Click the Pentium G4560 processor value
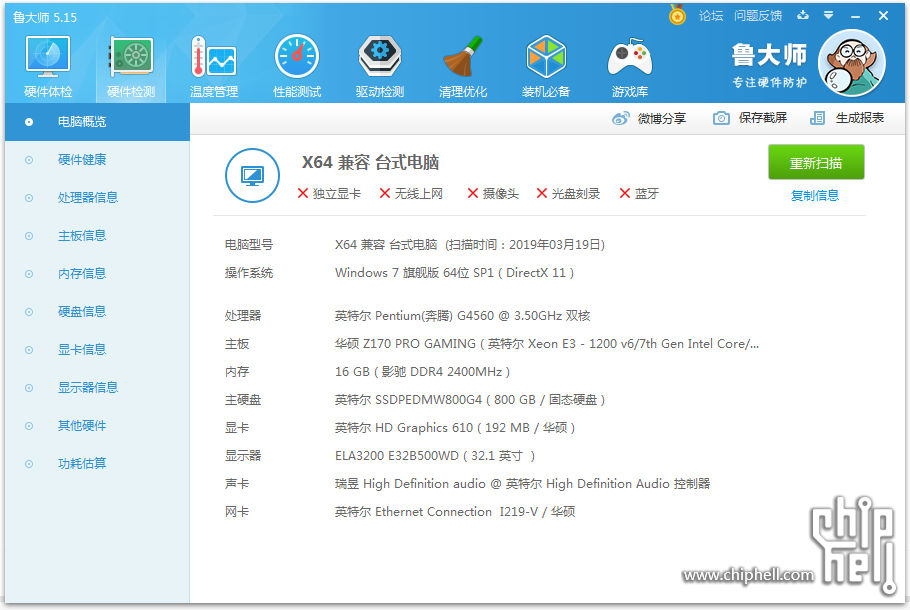The height and width of the screenshot is (610, 910). (463, 316)
